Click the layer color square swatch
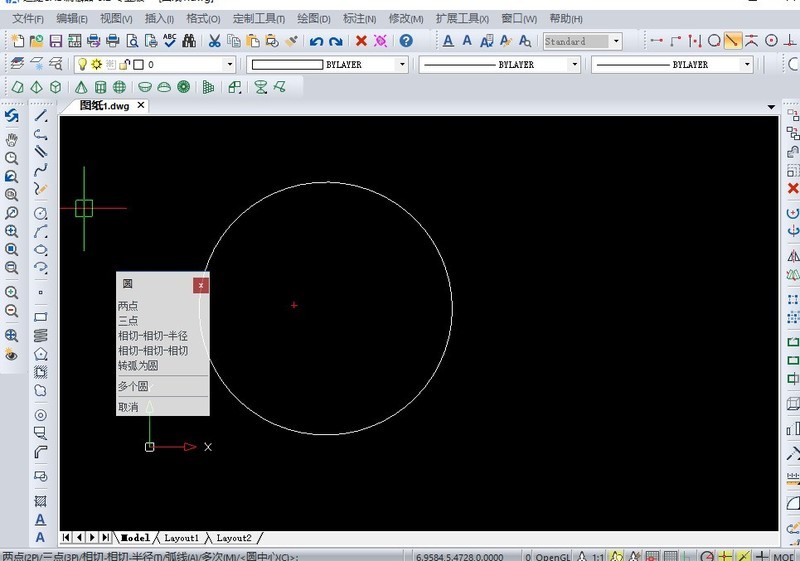Image resolution: width=800 pixels, height=561 pixels. pyautogui.click(x=138, y=64)
